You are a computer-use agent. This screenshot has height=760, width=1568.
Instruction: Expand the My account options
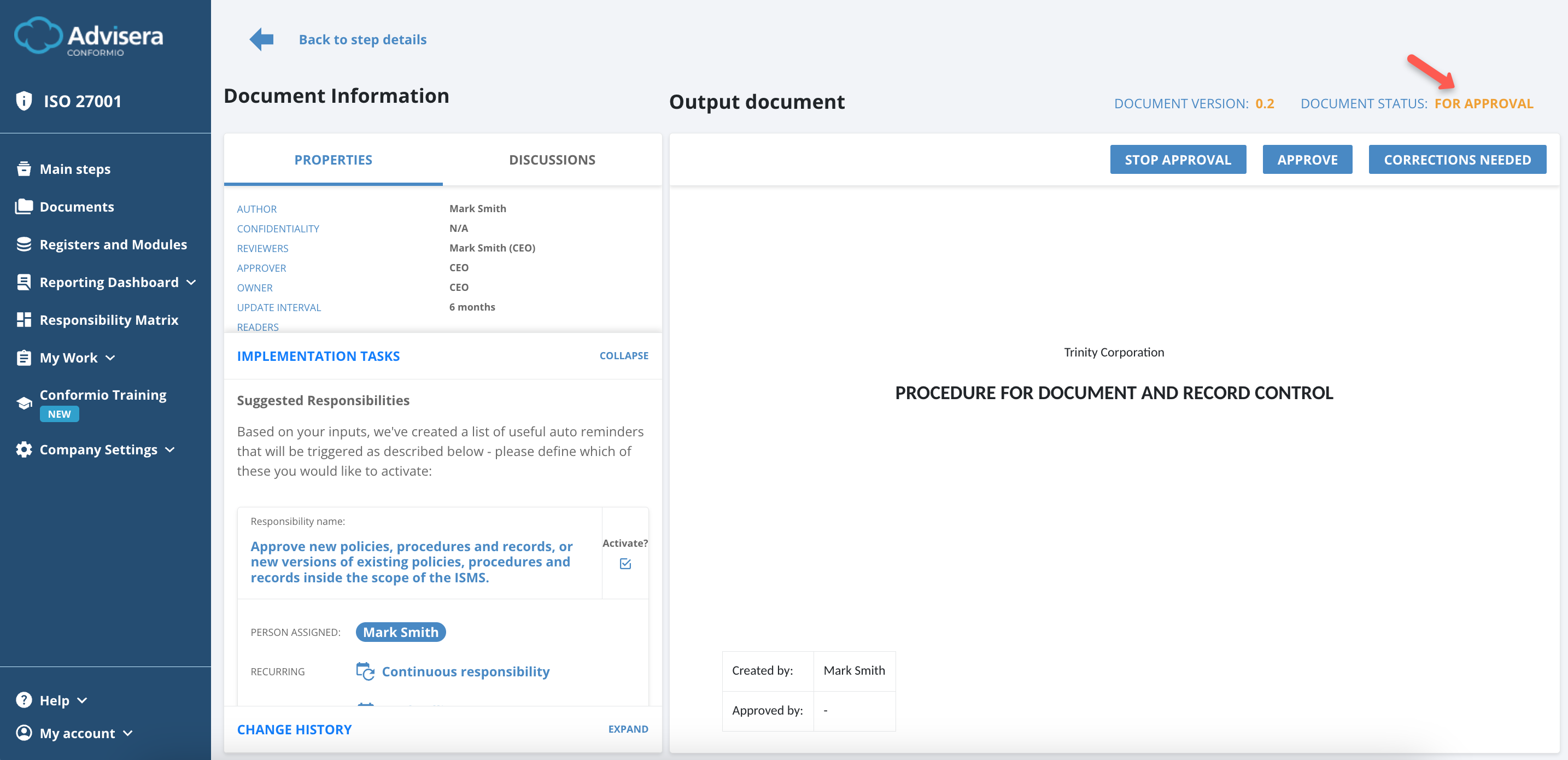128,733
